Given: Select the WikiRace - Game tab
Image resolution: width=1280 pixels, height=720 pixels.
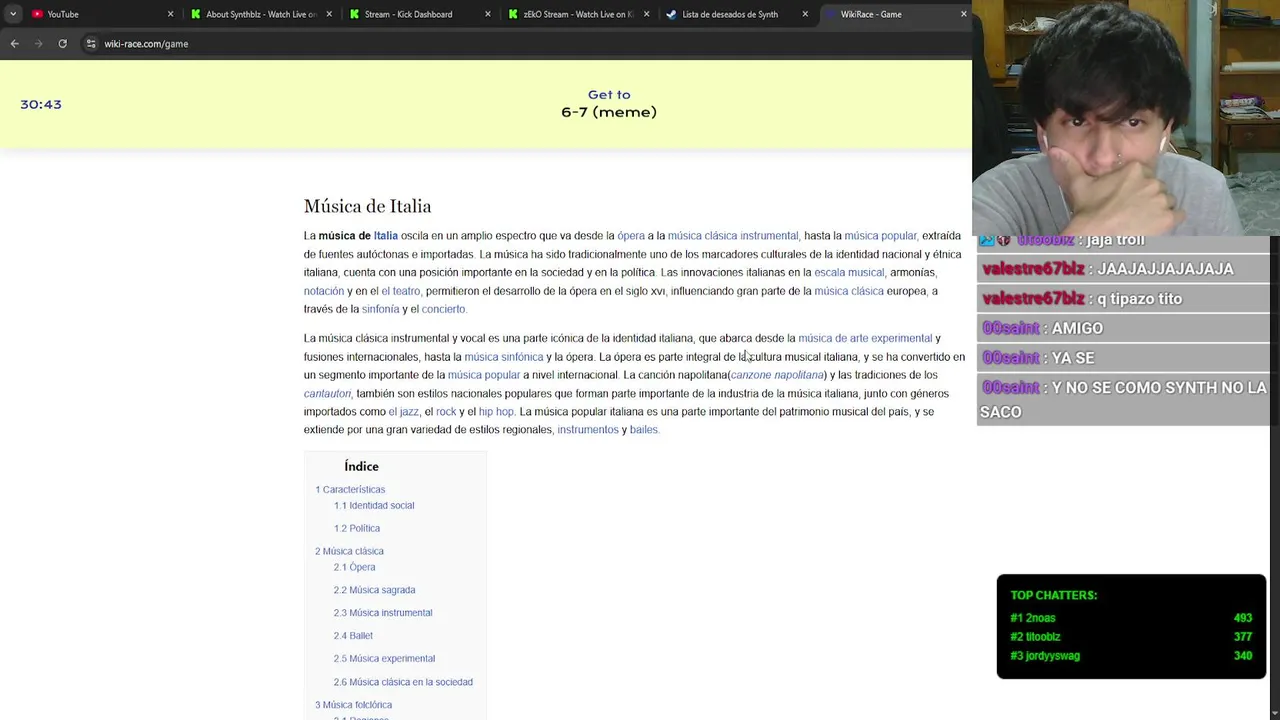Looking at the screenshot, I should [895, 14].
